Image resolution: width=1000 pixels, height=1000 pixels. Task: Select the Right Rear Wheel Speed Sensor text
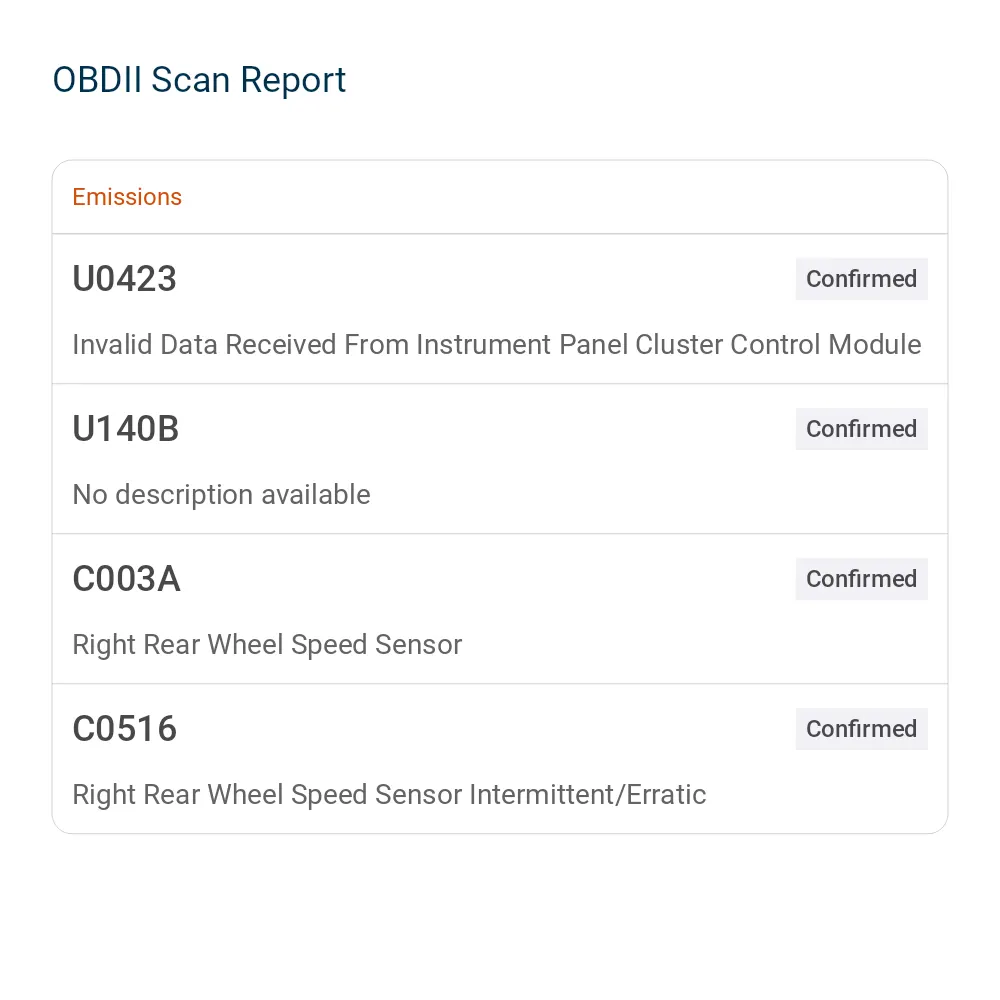267,645
